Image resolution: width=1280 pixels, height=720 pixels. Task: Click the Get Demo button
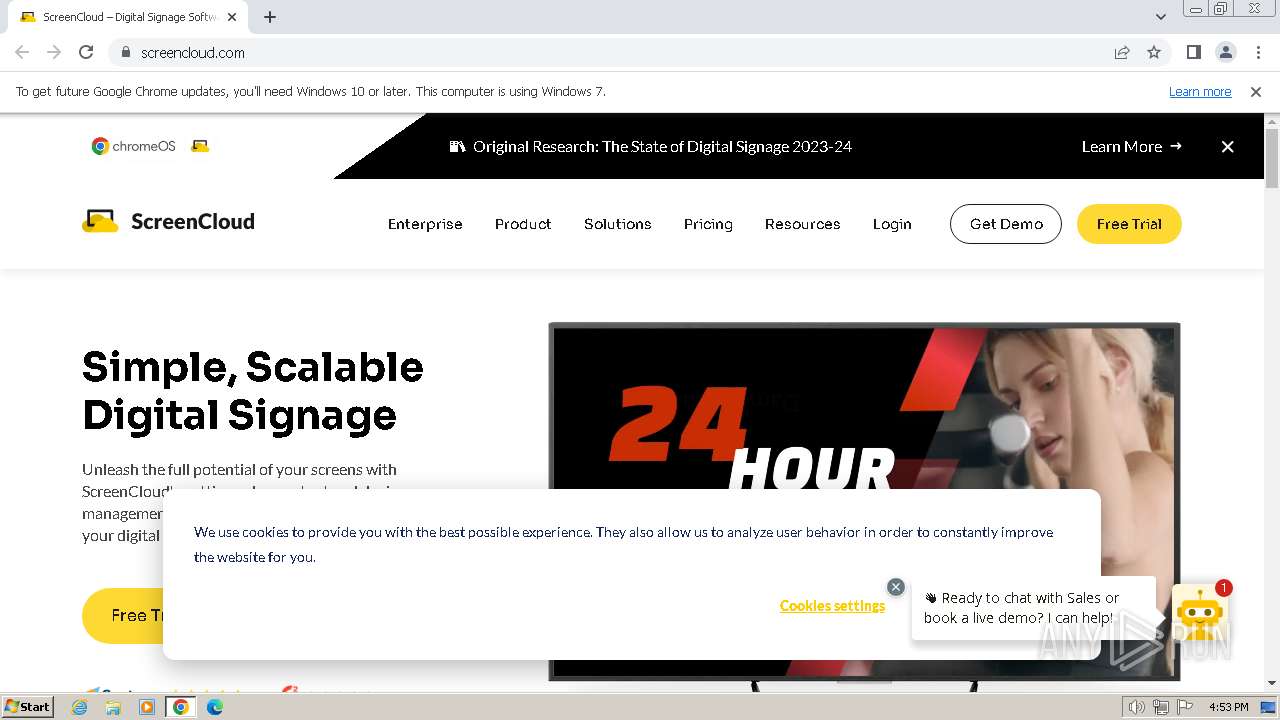click(x=1005, y=224)
